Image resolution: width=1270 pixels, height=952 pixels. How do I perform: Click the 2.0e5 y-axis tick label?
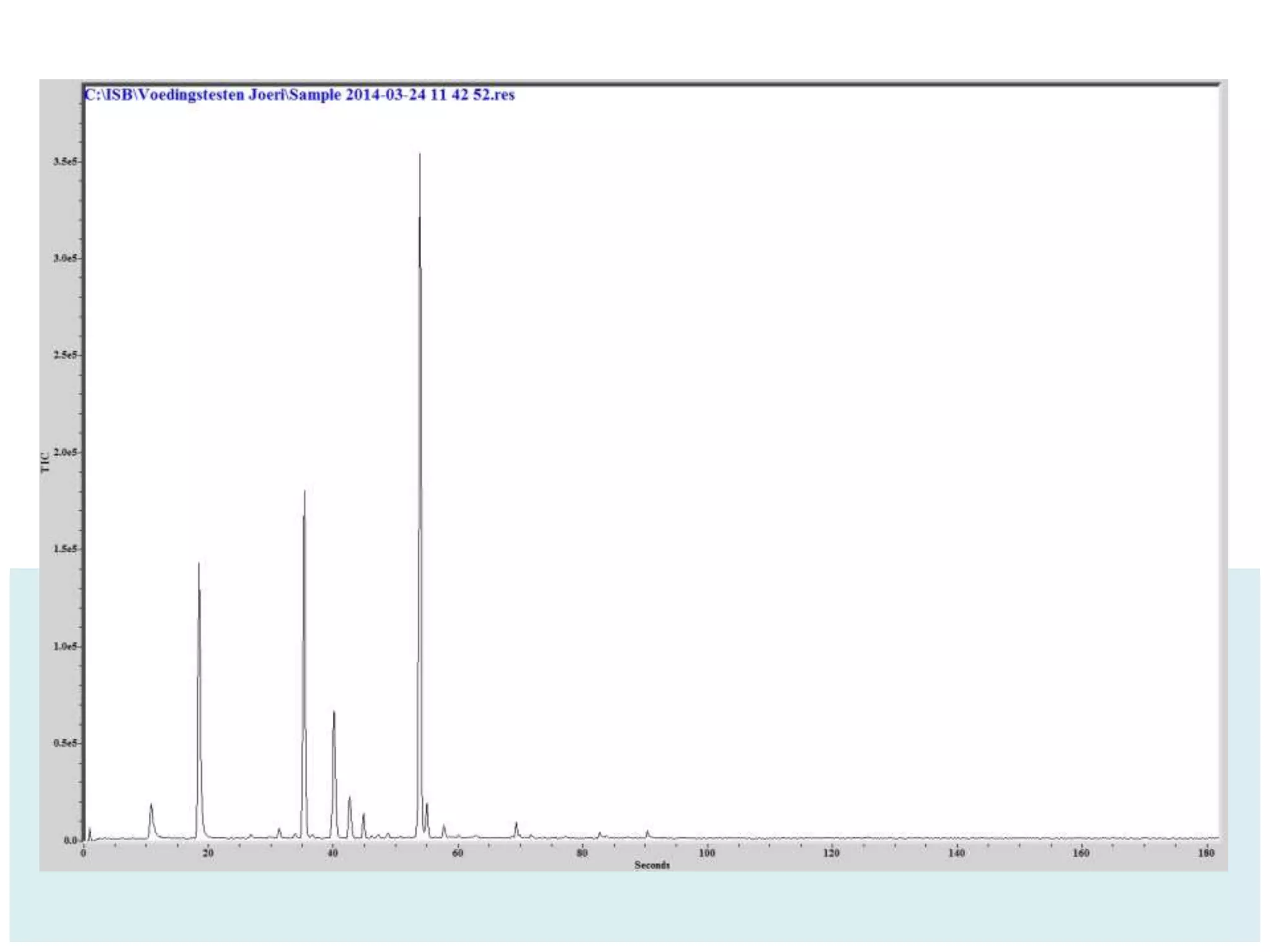[65, 452]
